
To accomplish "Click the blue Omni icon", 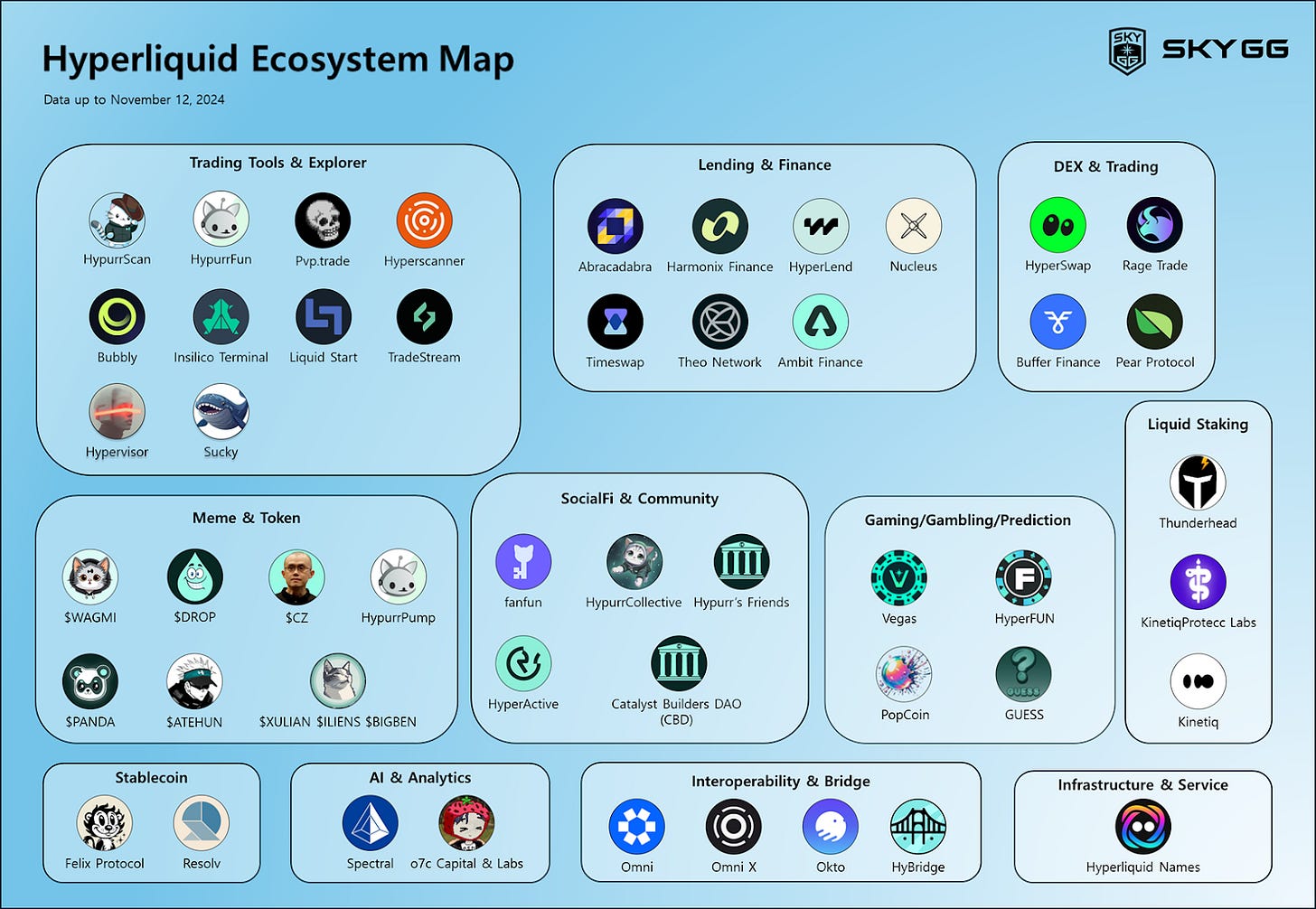I will click(637, 827).
